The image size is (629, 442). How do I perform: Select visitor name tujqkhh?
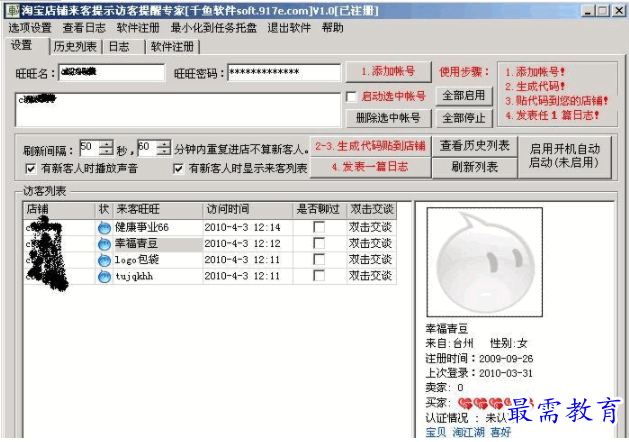tap(134, 276)
